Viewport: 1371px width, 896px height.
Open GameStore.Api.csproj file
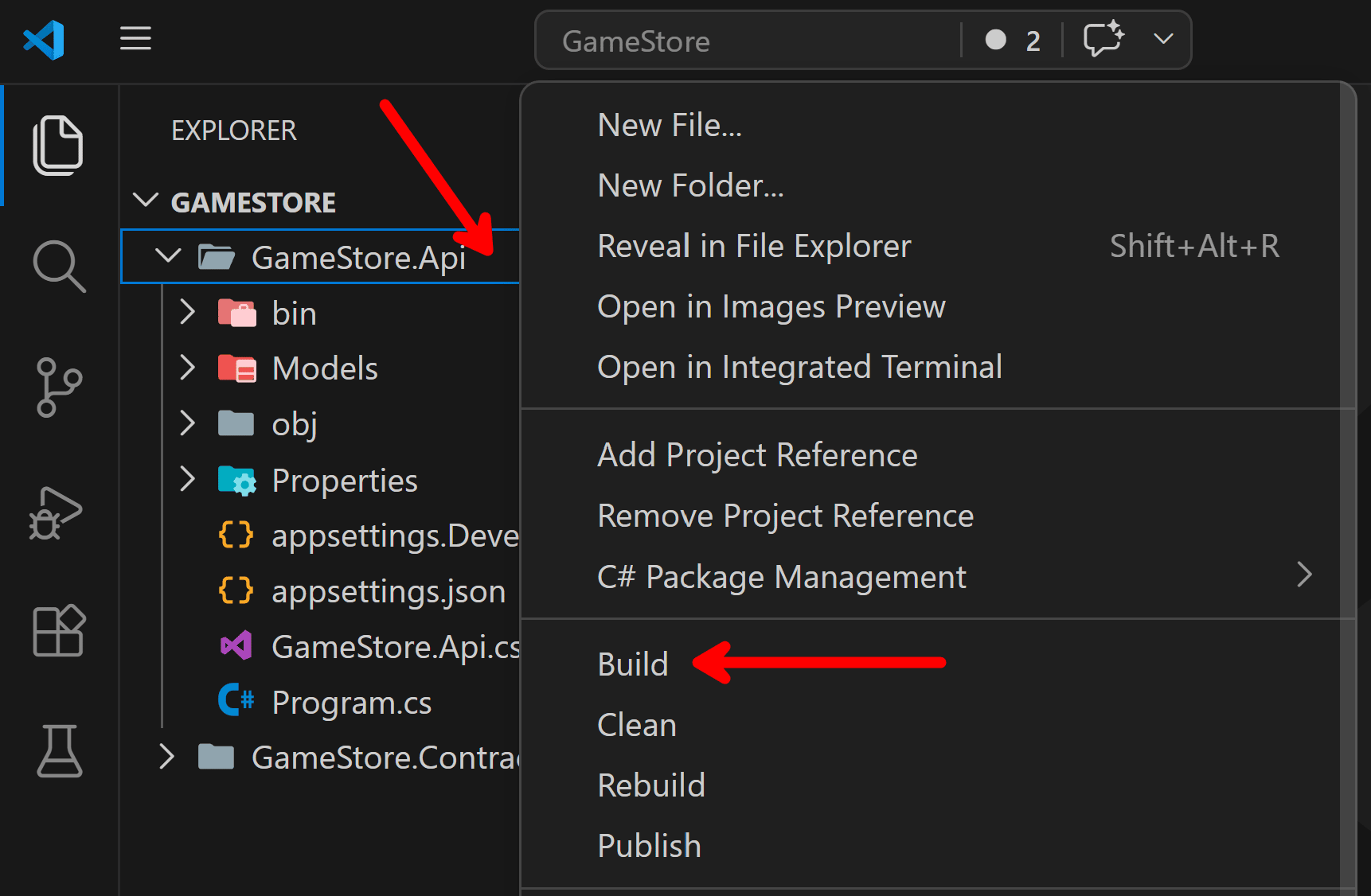point(396,648)
